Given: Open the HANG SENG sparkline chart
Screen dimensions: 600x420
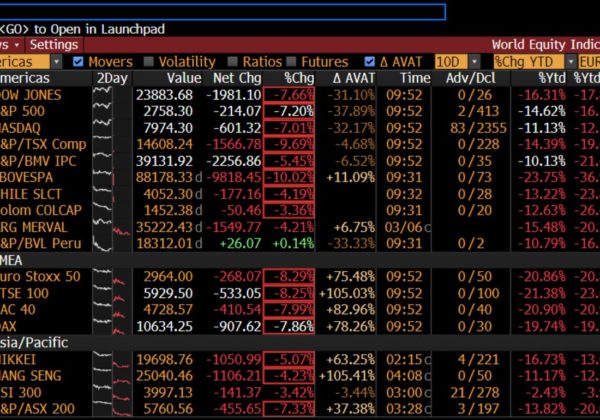Looking at the screenshot, I should [112, 376].
